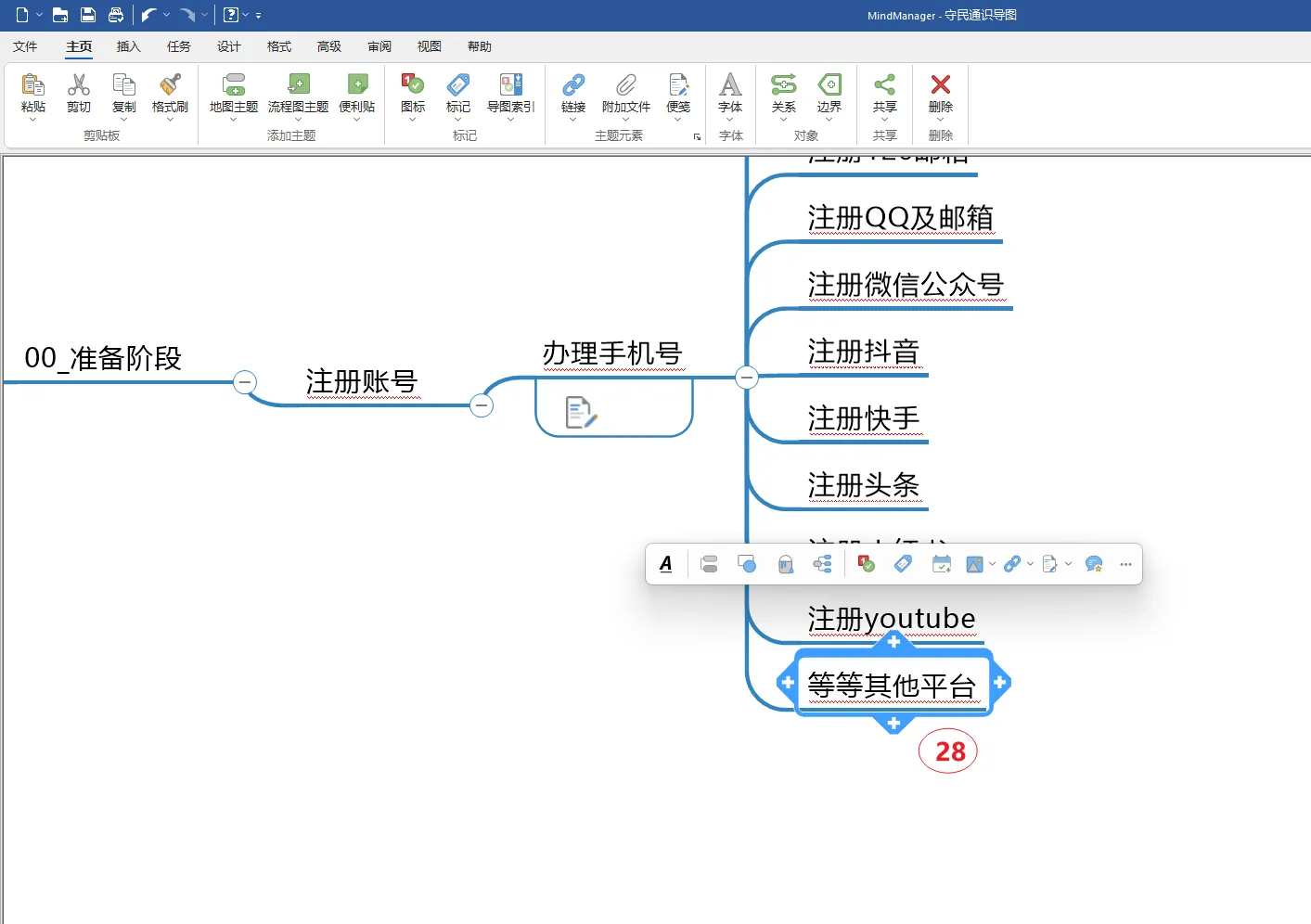The height and width of the screenshot is (924, 1311).
Task: Undo the last action in title bar
Action: (x=148, y=15)
